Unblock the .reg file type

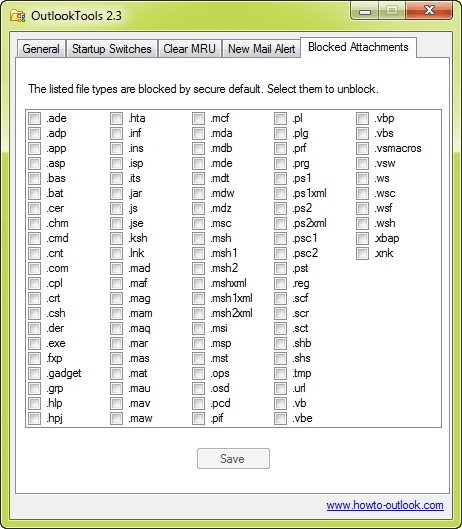point(280,283)
